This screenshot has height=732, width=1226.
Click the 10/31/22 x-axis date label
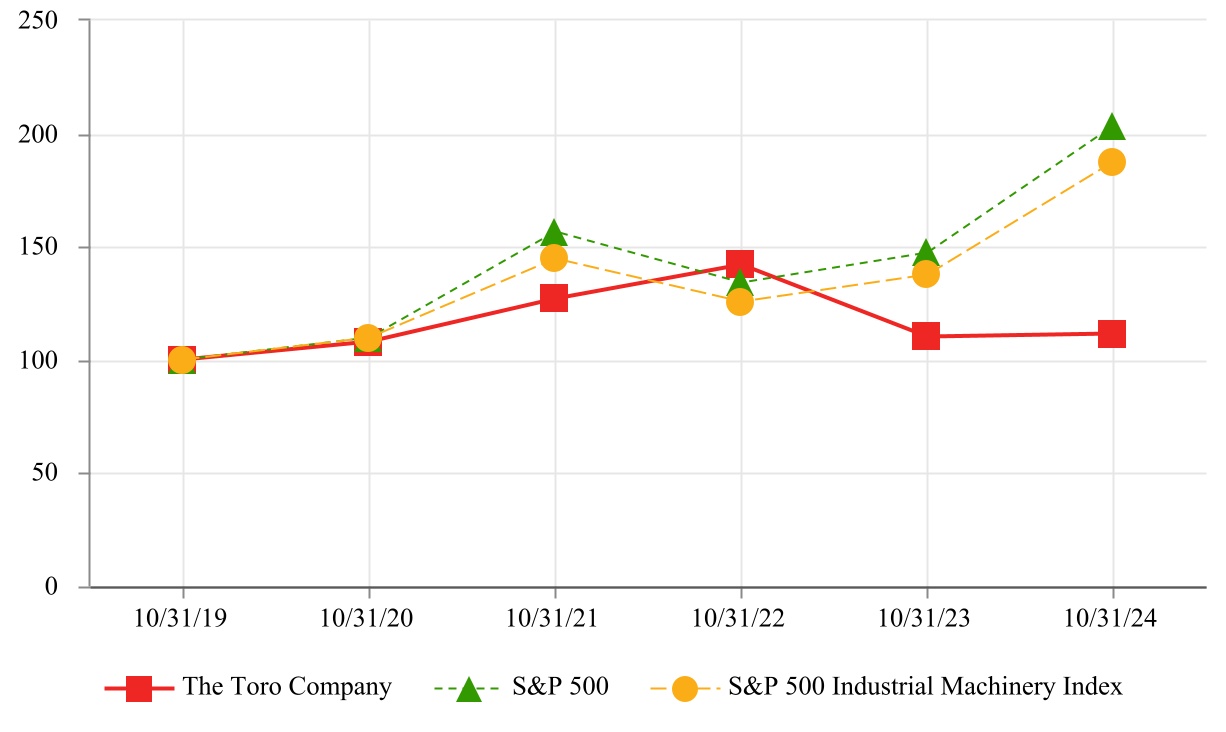[x=740, y=619]
